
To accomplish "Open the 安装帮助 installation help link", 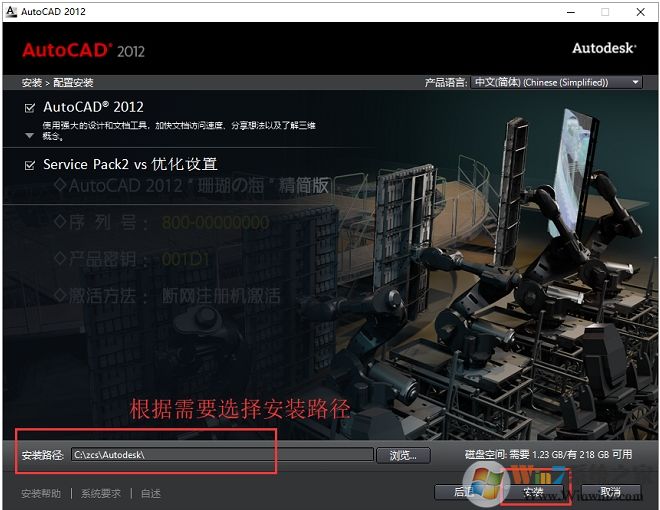I will pyautogui.click(x=41, y=493).
